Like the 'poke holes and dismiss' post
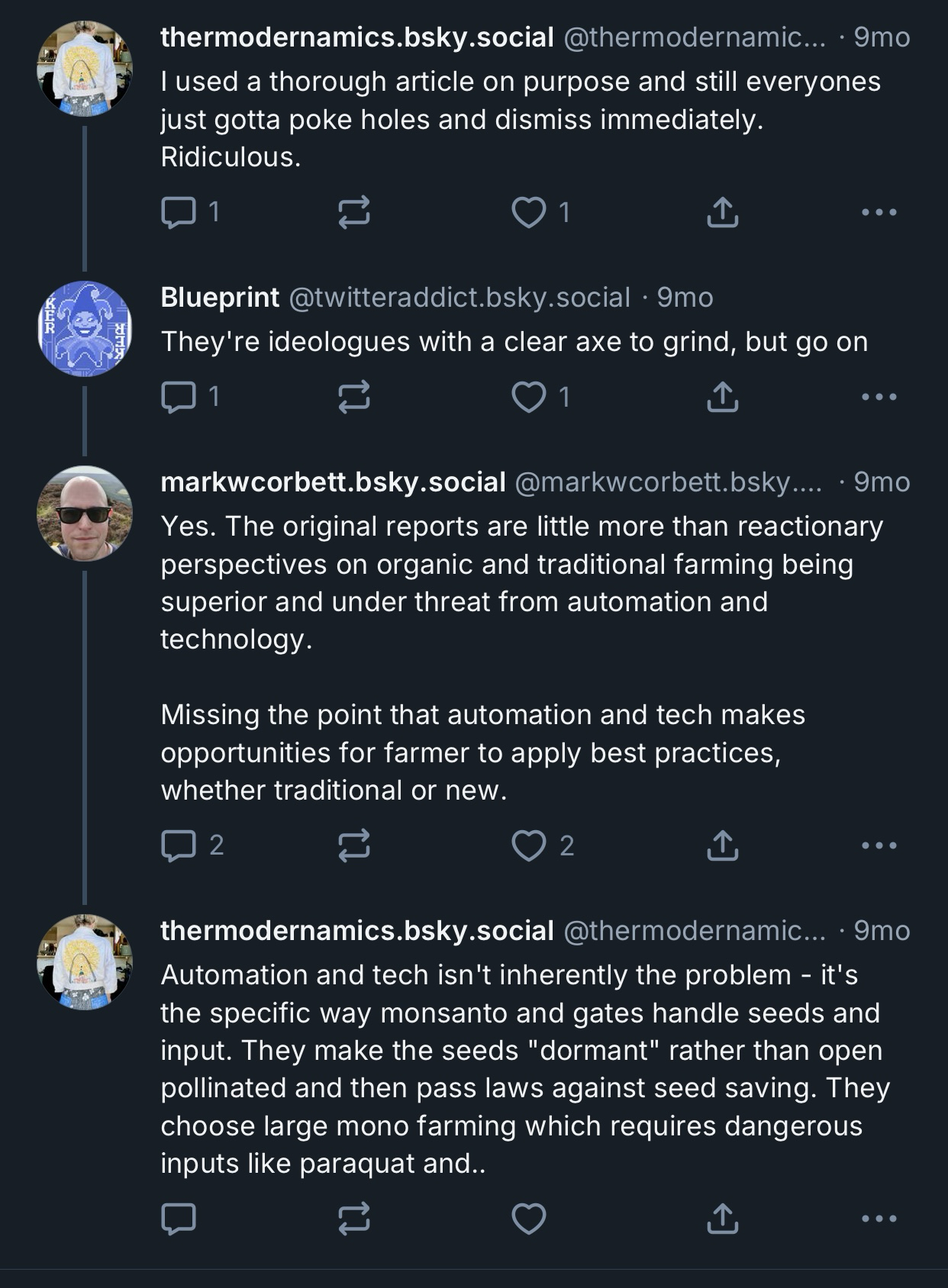The height and width of the screenshot is (1288, 948). tap(528, 212)
